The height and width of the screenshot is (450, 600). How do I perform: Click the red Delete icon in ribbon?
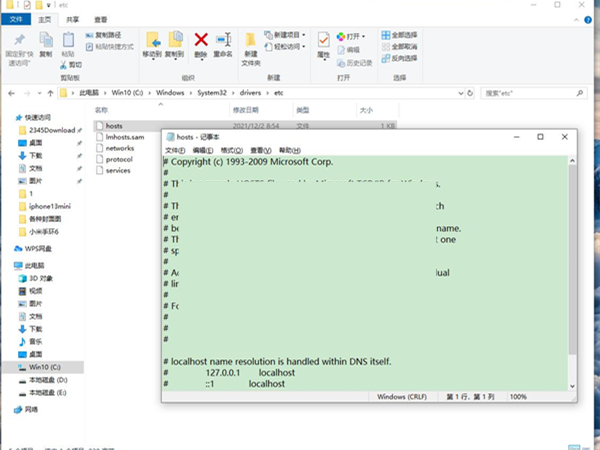(x=201, y=41)
